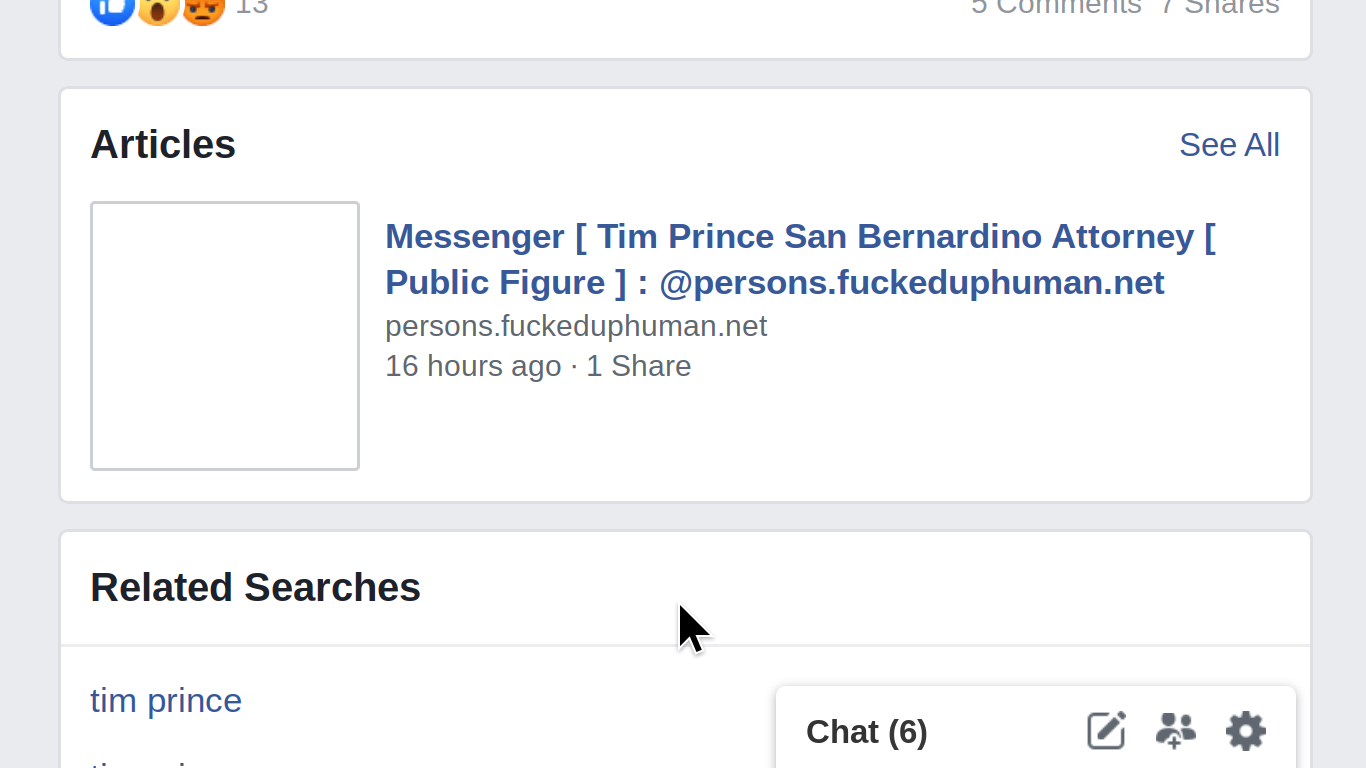Open chat settings gear icon
Viewport: 1366px width, 768px height.
(1246, 731)
